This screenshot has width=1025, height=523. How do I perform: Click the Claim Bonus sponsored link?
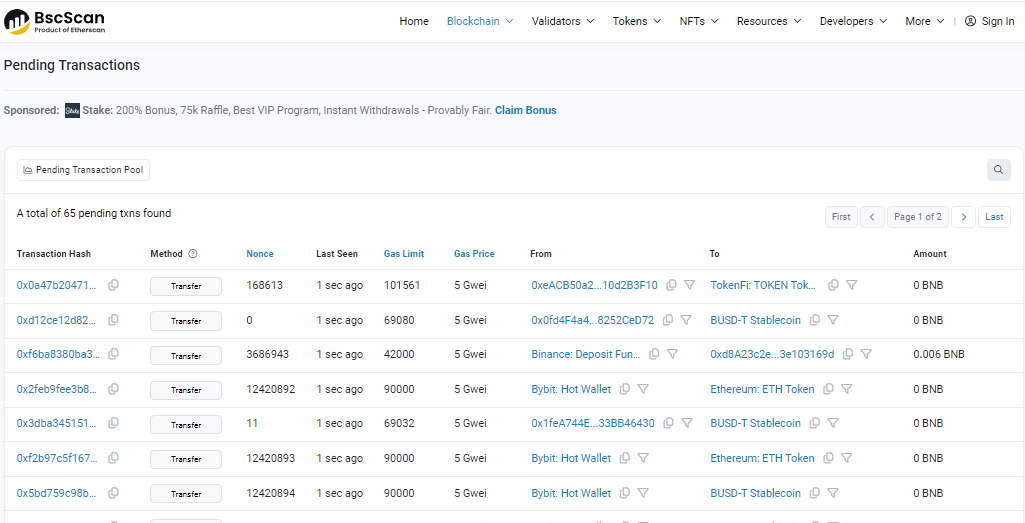click(x=525, y=110)
